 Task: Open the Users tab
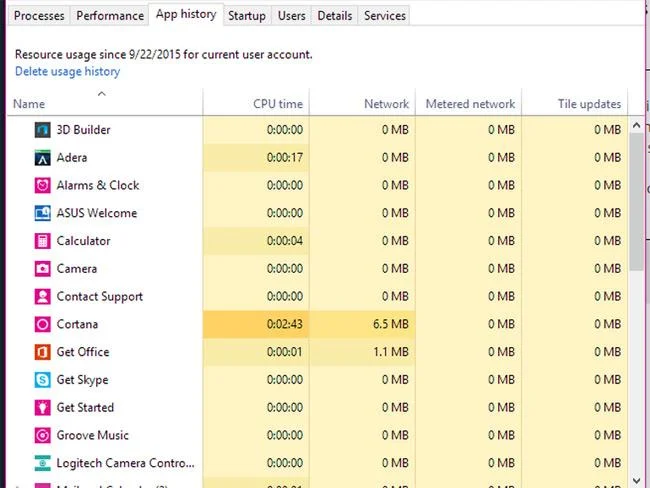point(291,16)
